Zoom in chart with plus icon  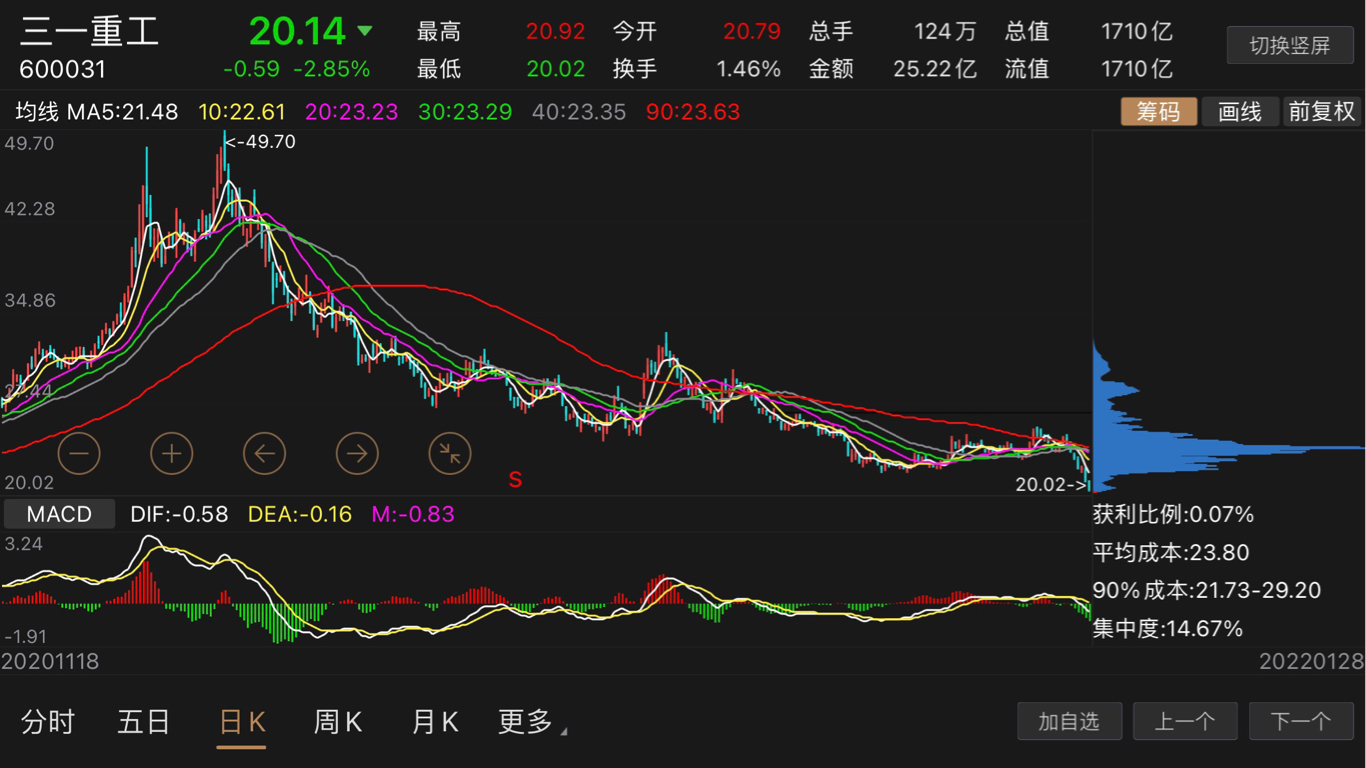coord(172,454)
